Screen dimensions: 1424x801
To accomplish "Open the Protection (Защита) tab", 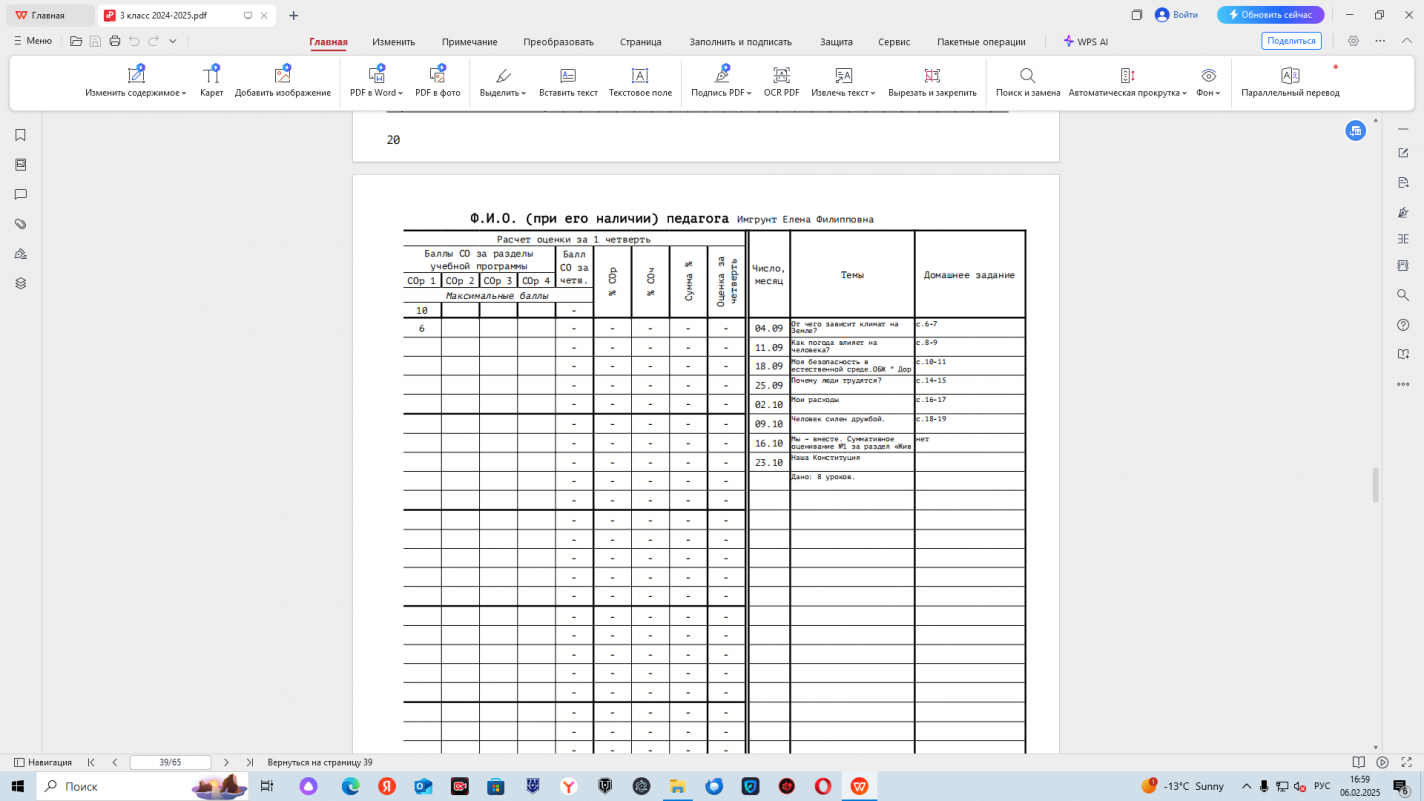I will coord(836,42).
